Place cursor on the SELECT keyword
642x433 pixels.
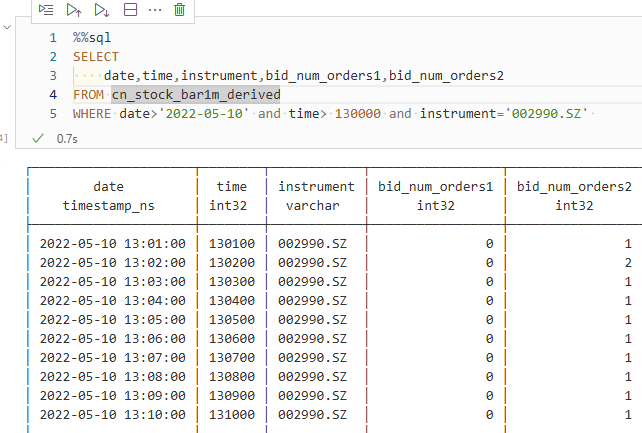pos(96,57)
